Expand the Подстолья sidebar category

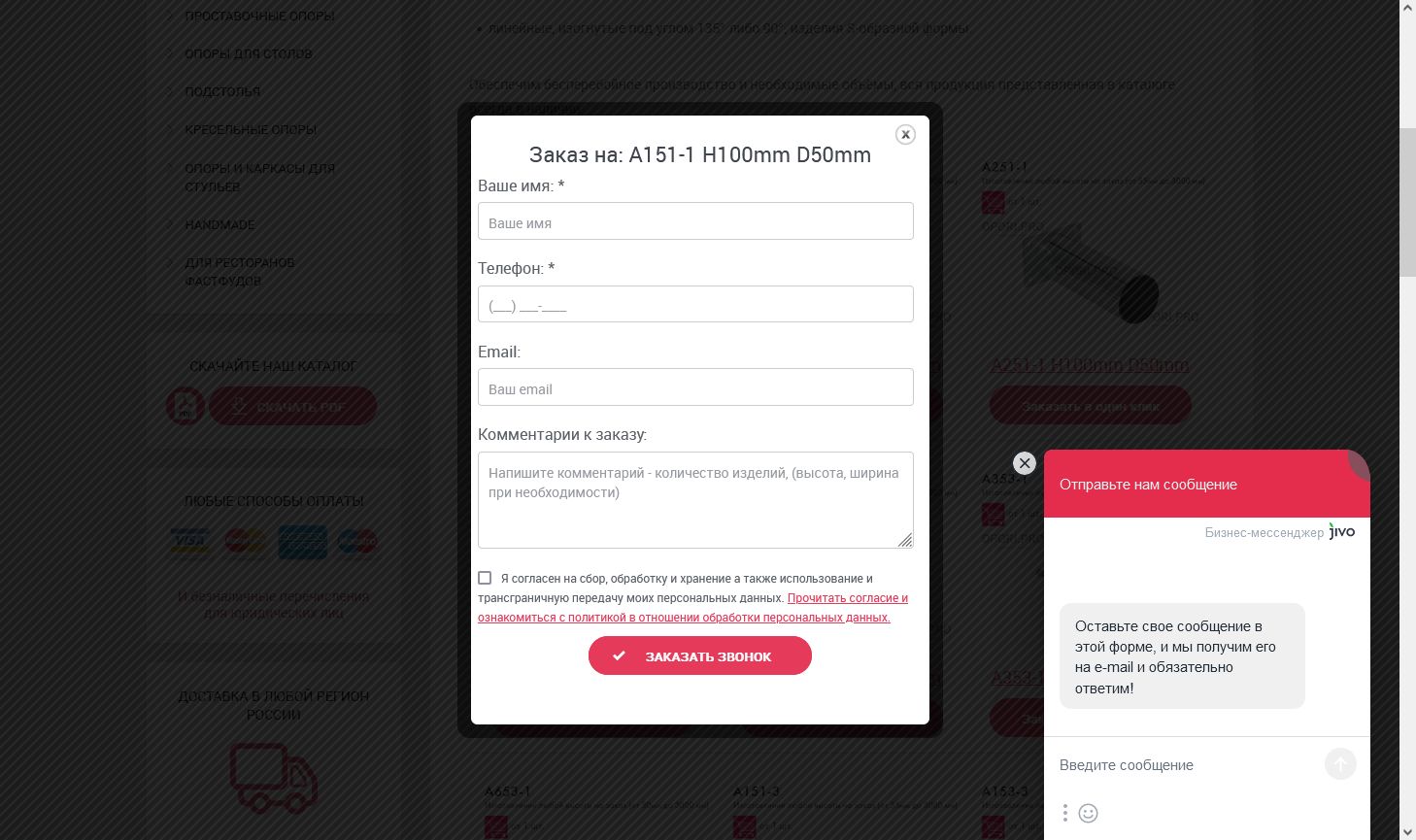point(222,91)
